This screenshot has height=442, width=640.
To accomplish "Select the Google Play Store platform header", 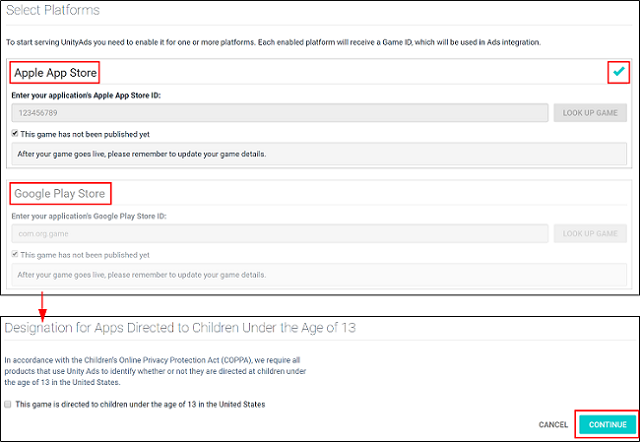I will [59, 193].
